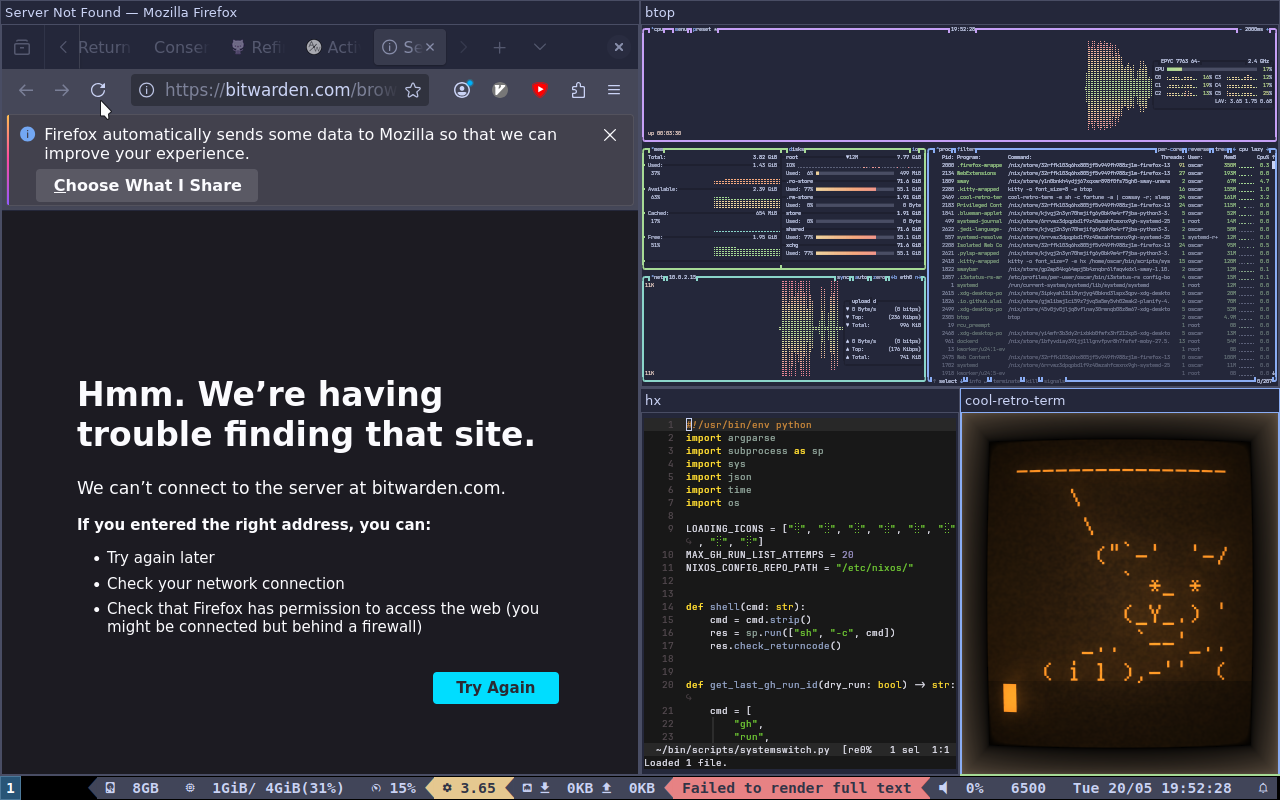Switch to the Conser tab

tap(180, 47)
